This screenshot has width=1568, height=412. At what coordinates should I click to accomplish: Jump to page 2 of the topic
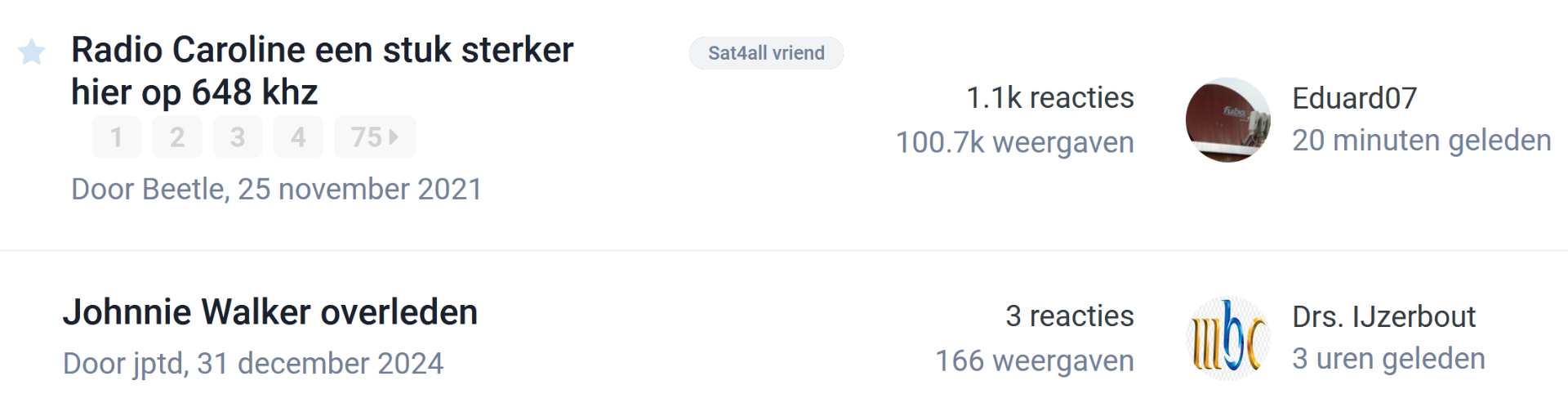pos(177,137)
